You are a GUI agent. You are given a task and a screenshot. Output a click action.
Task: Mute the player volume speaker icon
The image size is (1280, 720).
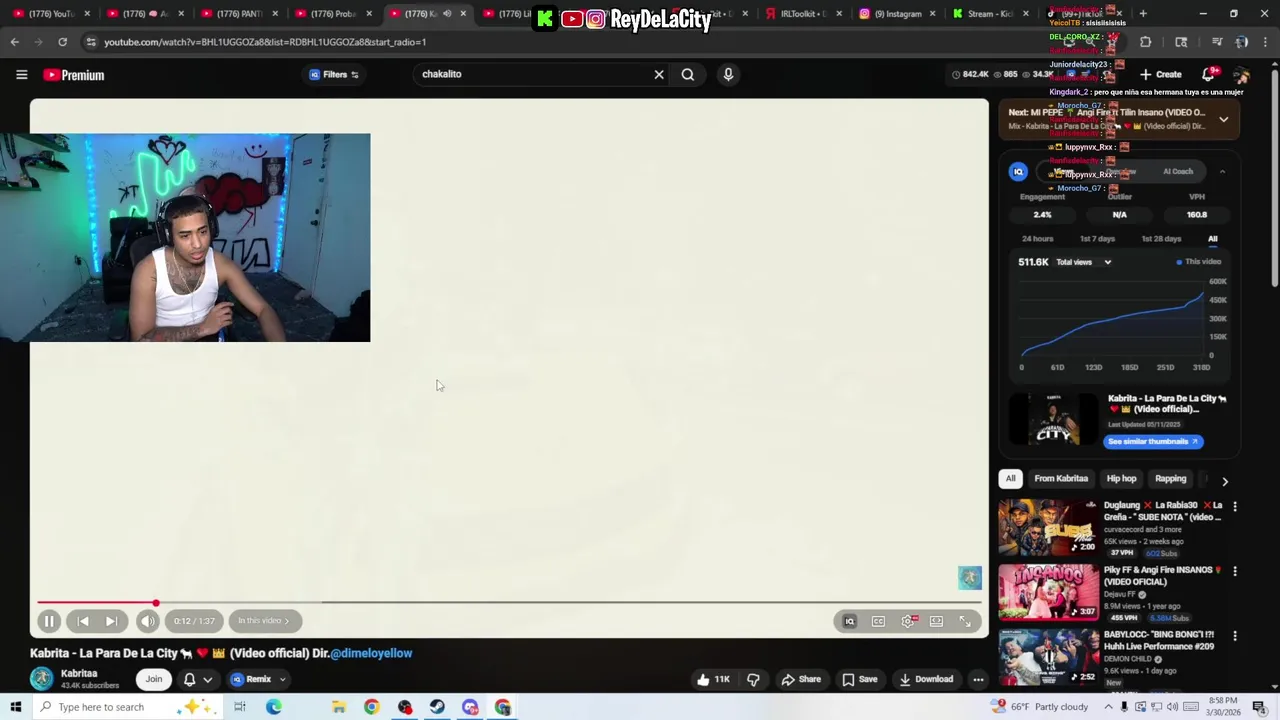(147, 621)
